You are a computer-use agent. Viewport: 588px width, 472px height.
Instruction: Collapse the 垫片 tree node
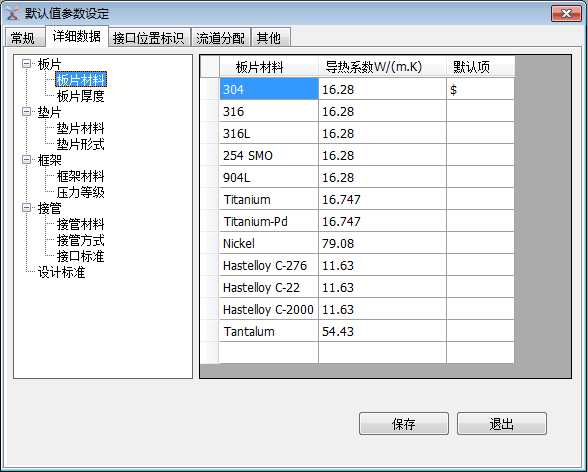tap(26, 112)
